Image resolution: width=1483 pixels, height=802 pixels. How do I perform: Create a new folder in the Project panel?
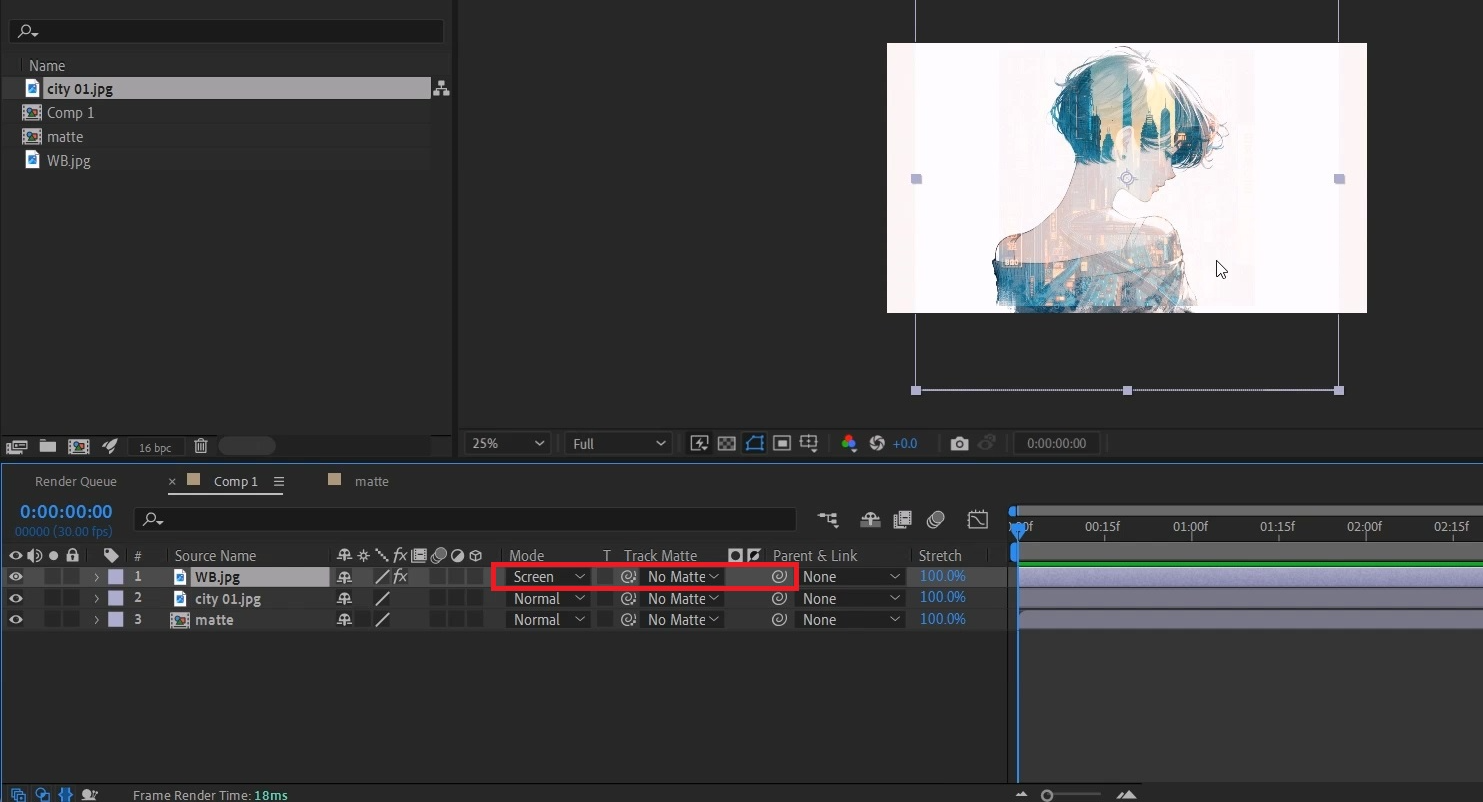pos(47,446)
